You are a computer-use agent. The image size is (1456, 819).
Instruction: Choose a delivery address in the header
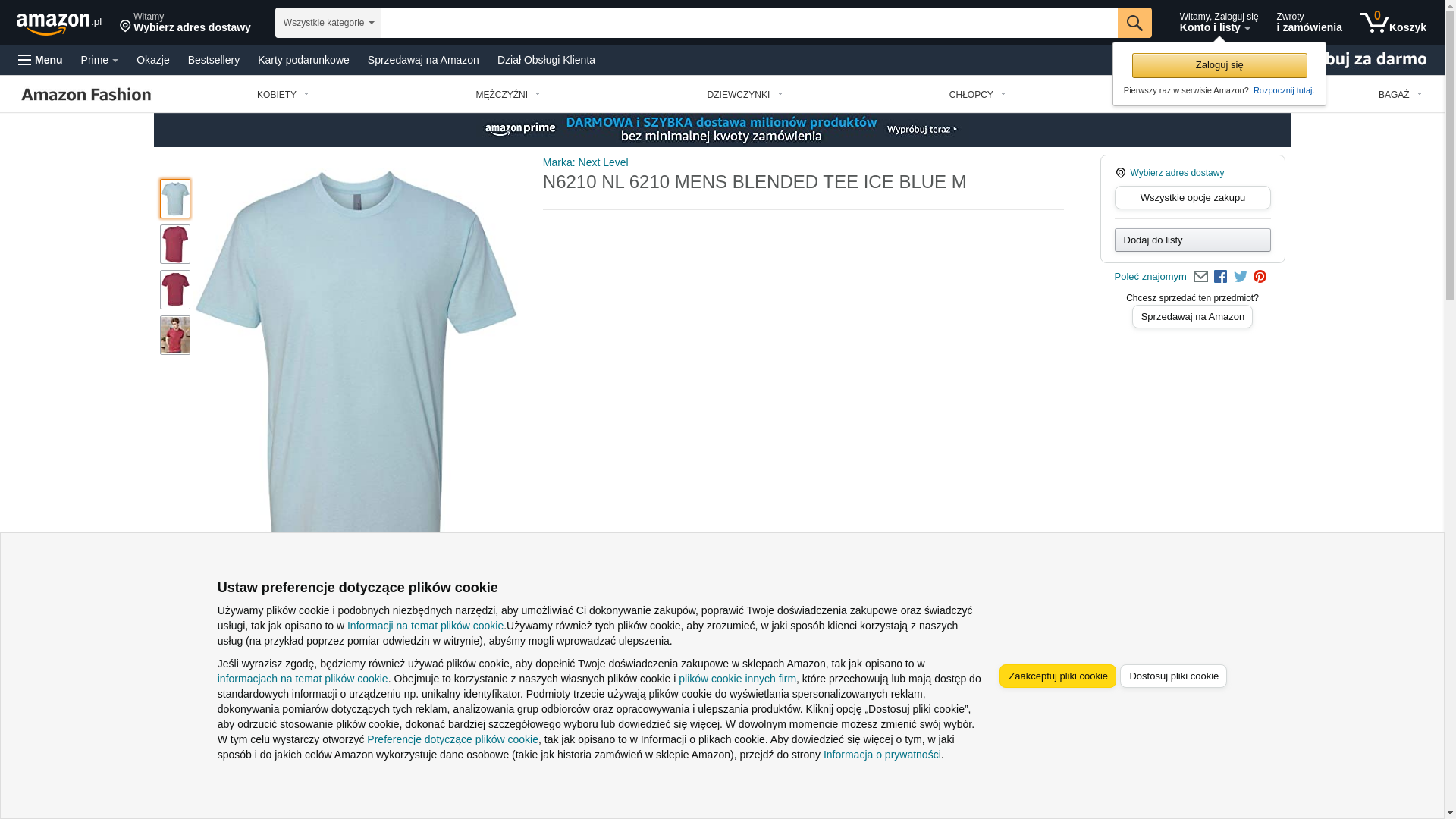pyautogui.click(x=185, y=23)
